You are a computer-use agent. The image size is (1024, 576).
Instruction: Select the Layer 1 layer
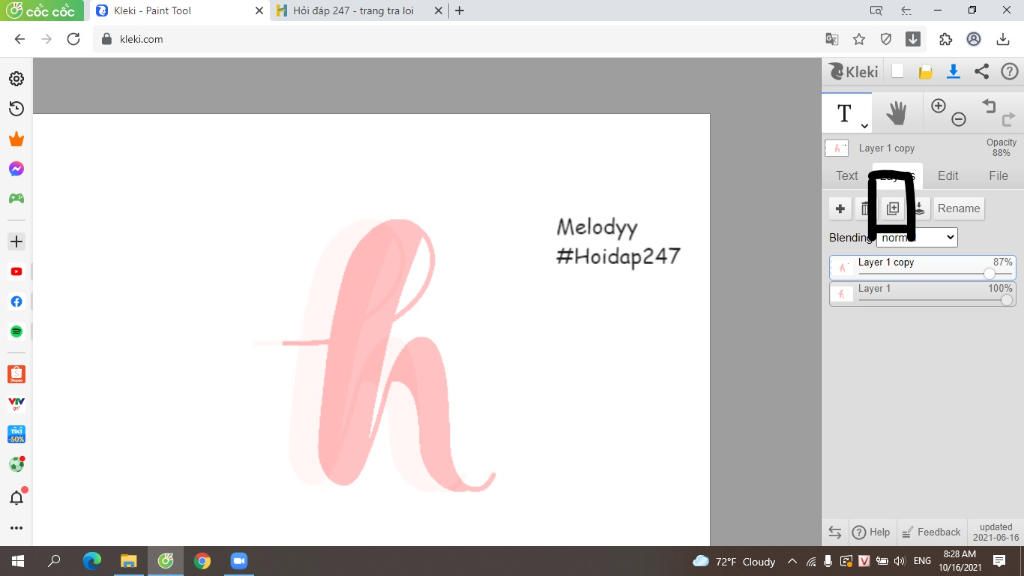click(922, 294)
